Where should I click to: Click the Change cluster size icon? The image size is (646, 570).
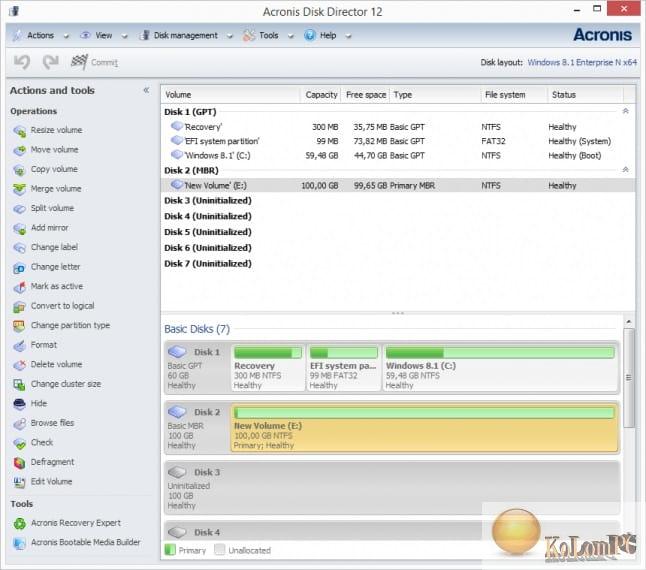(19, 385)
